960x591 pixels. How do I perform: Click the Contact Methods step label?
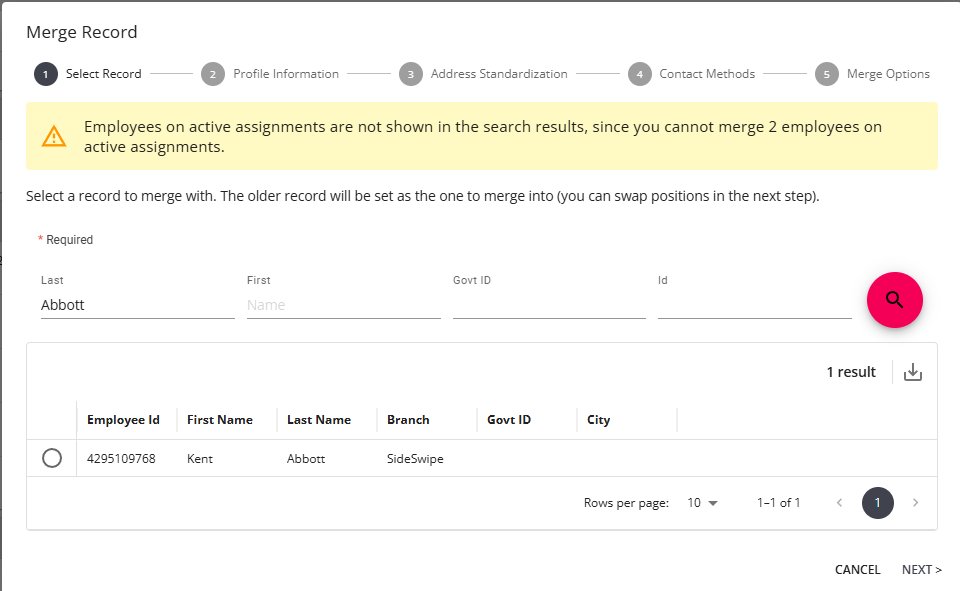point(707,74)
